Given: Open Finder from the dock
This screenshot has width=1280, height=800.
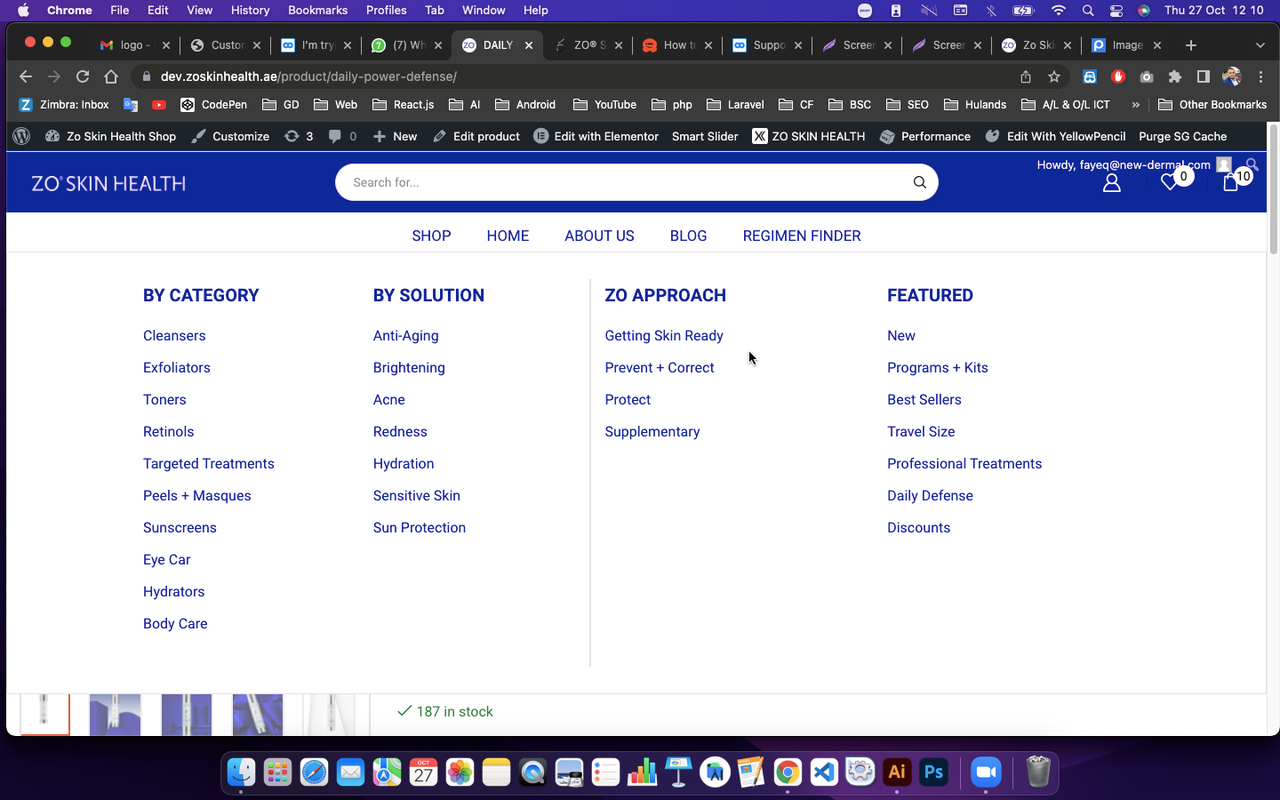Looking at the screenshot, I should [241, 772].
